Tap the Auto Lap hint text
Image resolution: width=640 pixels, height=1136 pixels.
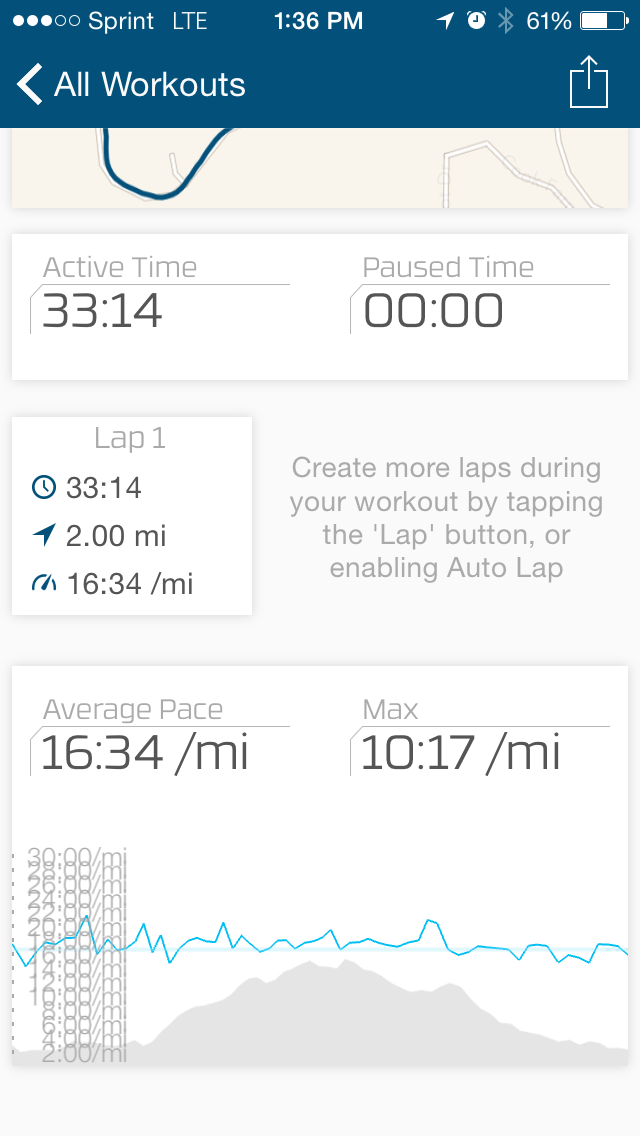coord(446,518)
